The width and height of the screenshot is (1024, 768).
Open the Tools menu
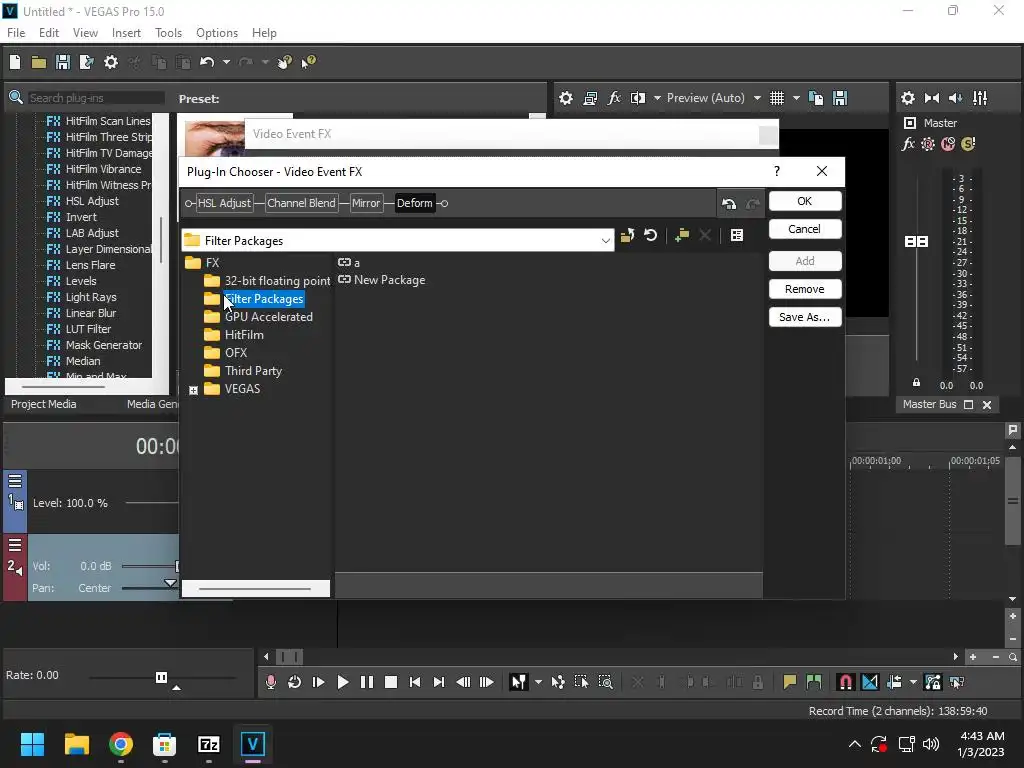coord(168,33)
